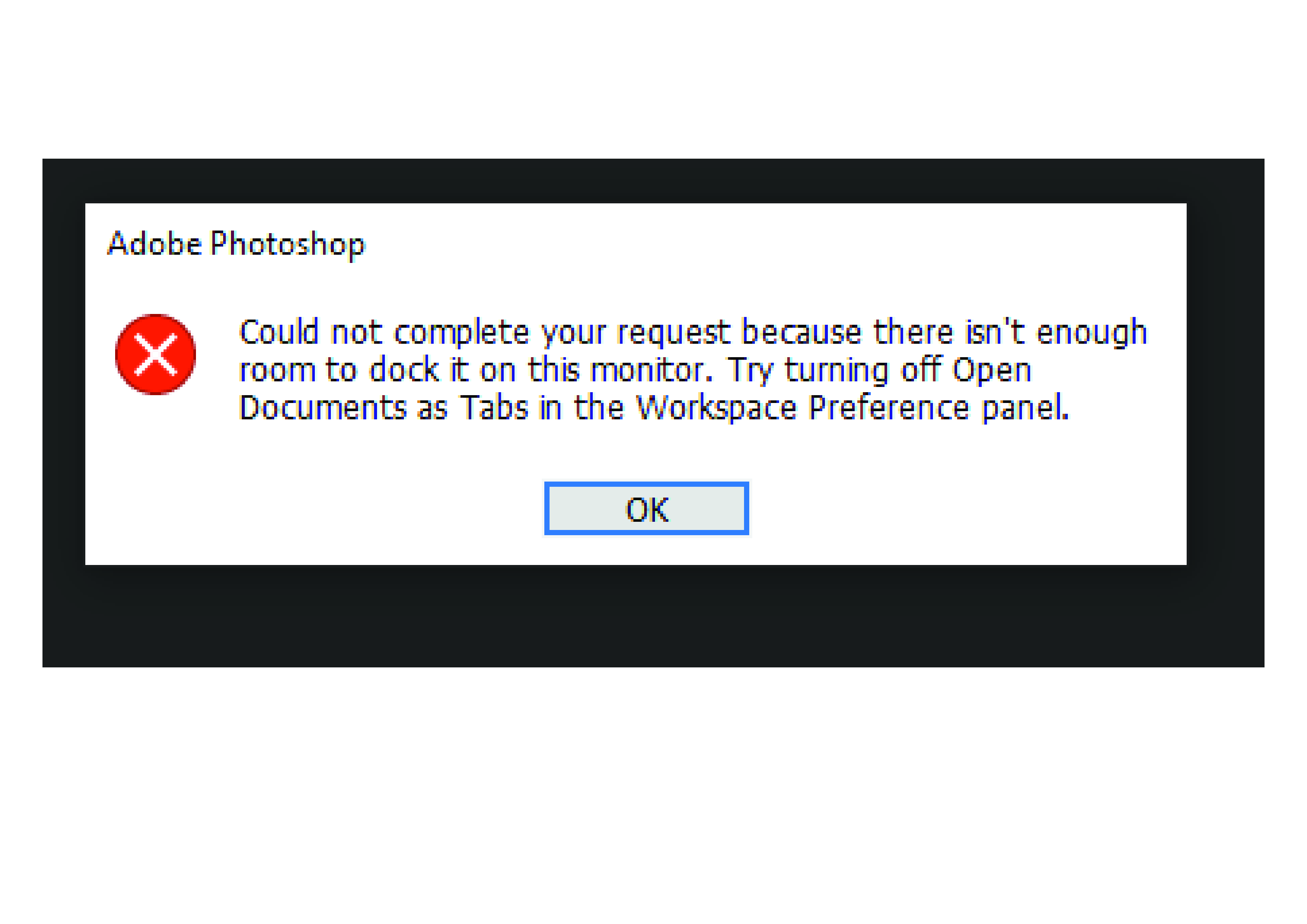Click the OK button
Viewport: 1307px width, 924px height.
coord(646,509)
